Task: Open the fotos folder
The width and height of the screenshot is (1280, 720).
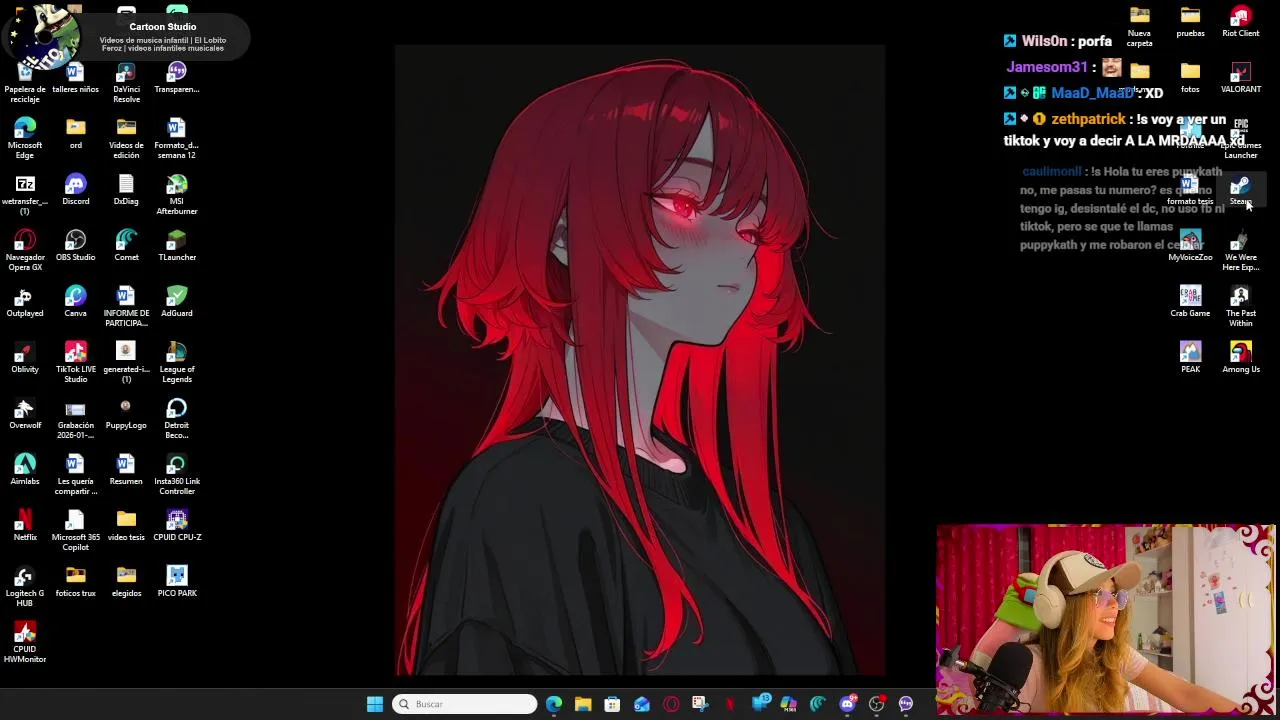Action: point(1190,77)
